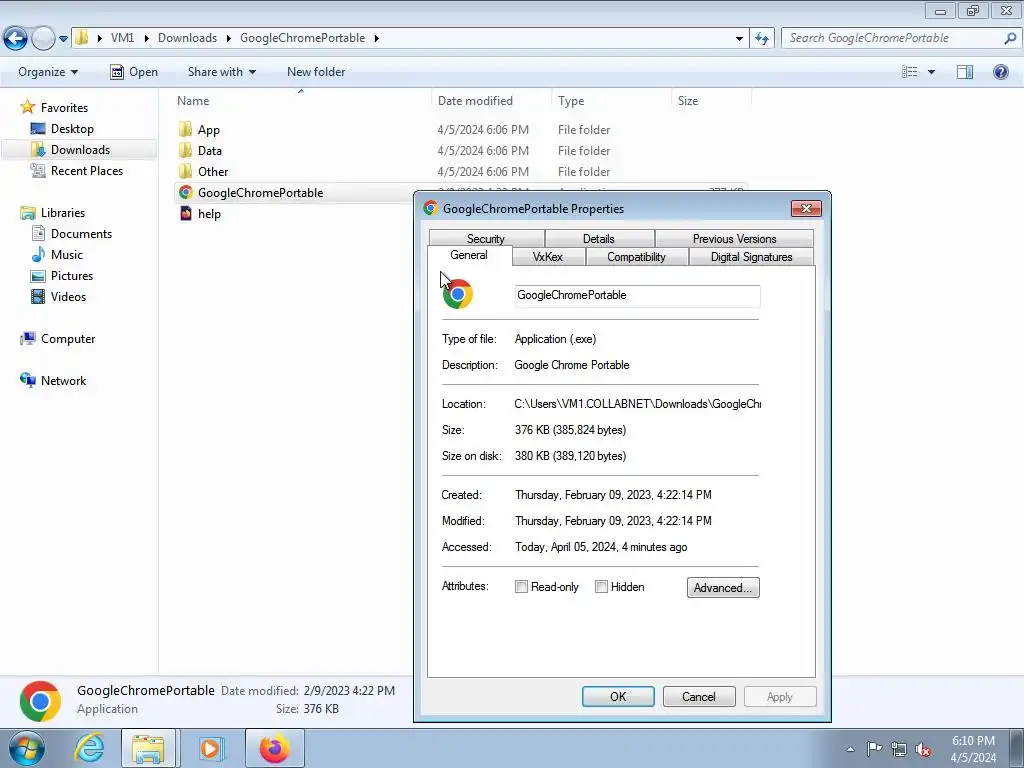
Task: Switch to the Compatibility tab
Action: click(636, 257)
